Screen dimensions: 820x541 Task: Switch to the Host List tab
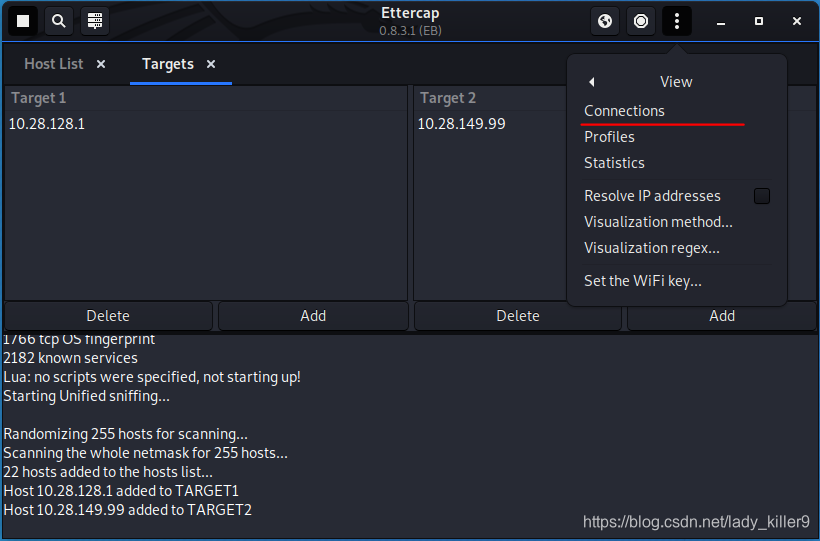pos(54,64)
